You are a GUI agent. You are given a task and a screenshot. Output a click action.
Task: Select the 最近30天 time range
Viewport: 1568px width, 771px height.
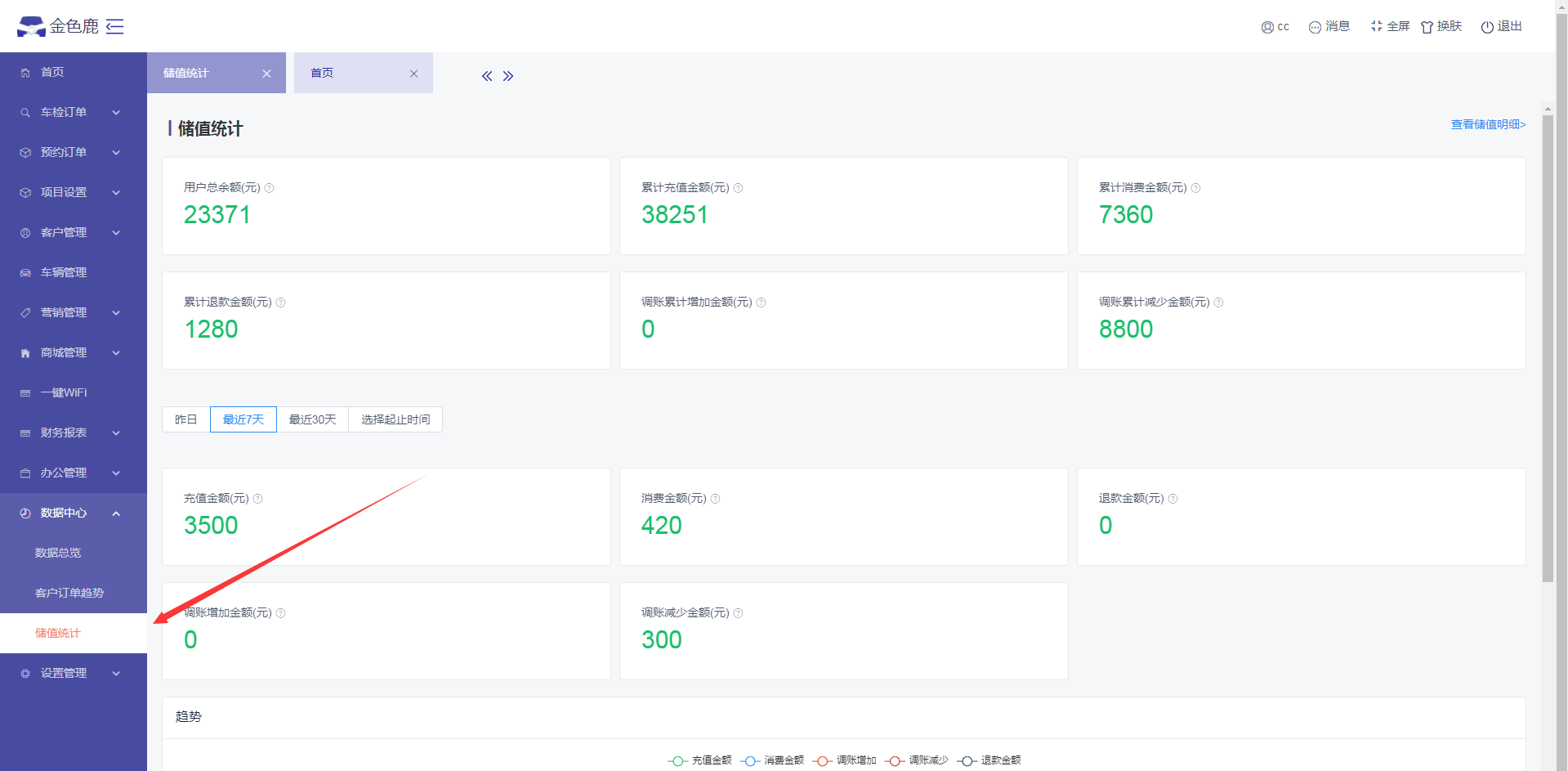pos(312,419)
